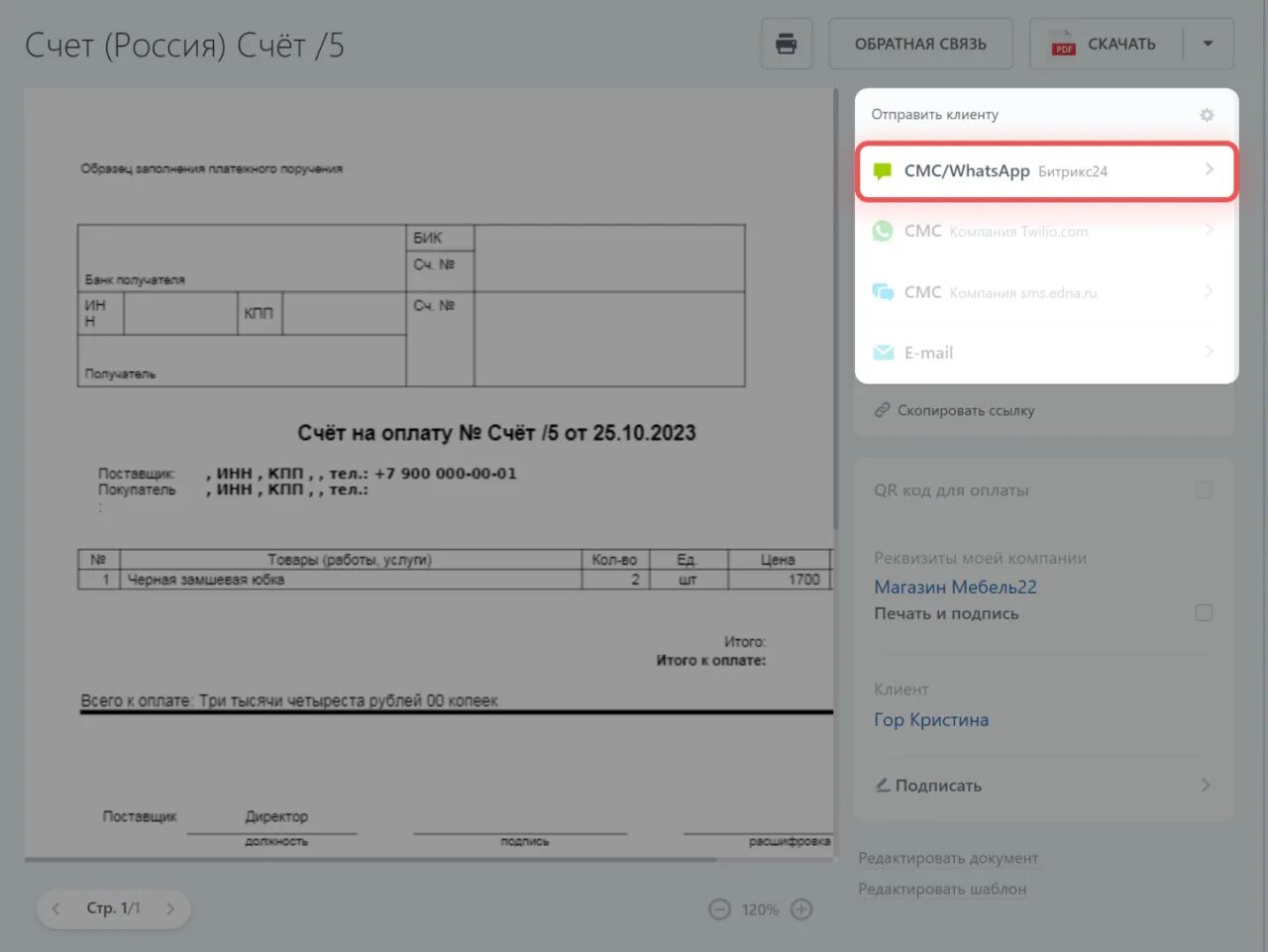Viewport: 1268px width, 952px height.
Task: Select the E-mail sending option
Action: (1046, 353)
